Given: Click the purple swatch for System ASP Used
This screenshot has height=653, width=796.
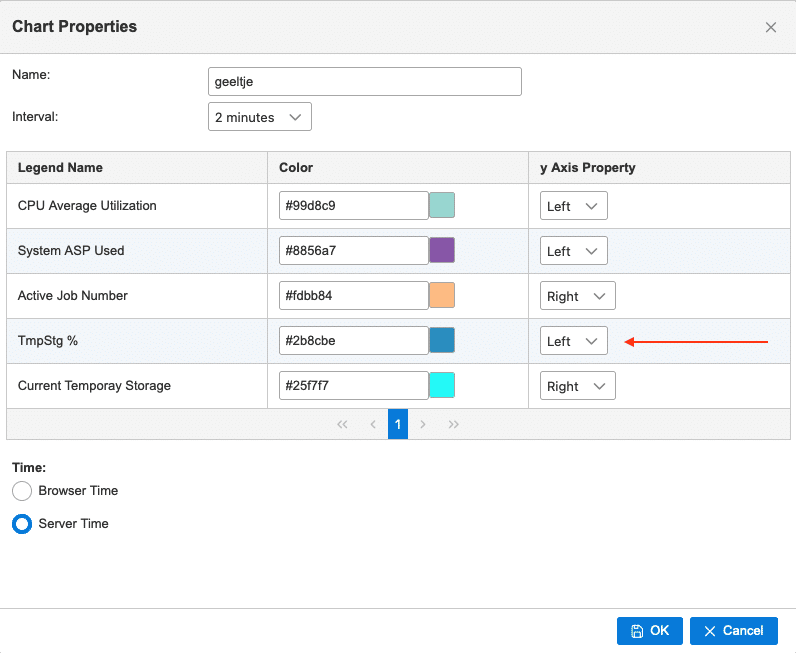Looking at the screenshot, I should (x=442, y=251).
